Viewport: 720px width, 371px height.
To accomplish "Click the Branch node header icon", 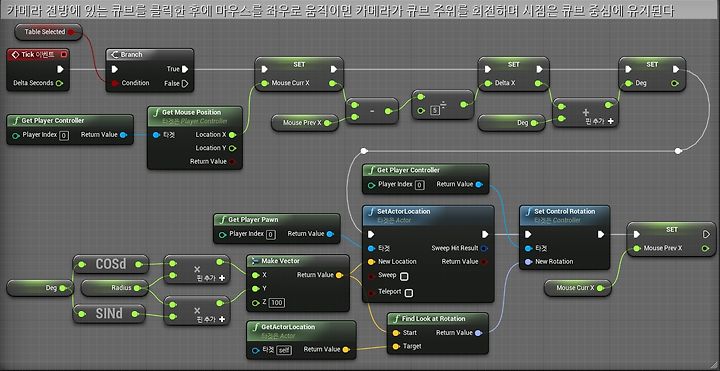I will [x=114, y=55].
